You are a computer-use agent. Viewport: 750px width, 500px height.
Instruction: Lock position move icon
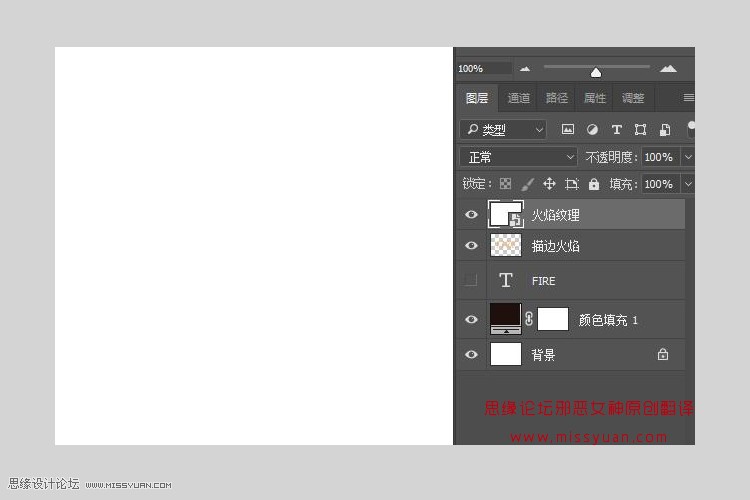[549, 184]
